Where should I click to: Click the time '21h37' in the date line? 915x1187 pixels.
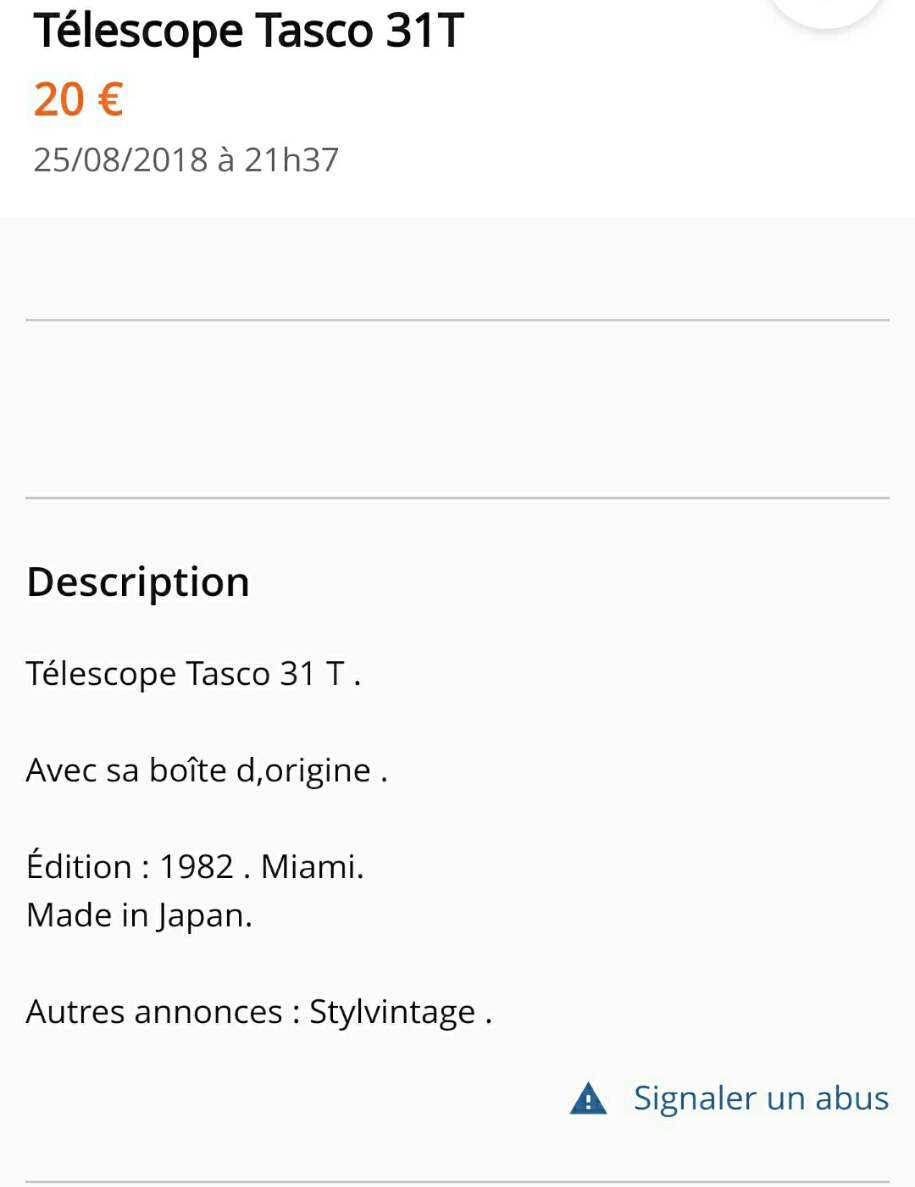point(291,160)
